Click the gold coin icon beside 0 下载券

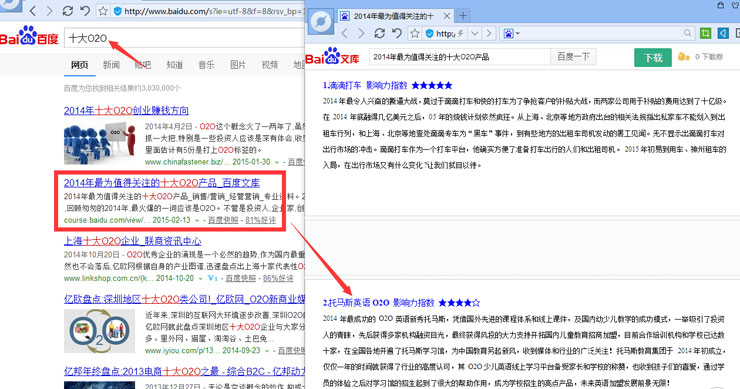[x=683, y=57]
